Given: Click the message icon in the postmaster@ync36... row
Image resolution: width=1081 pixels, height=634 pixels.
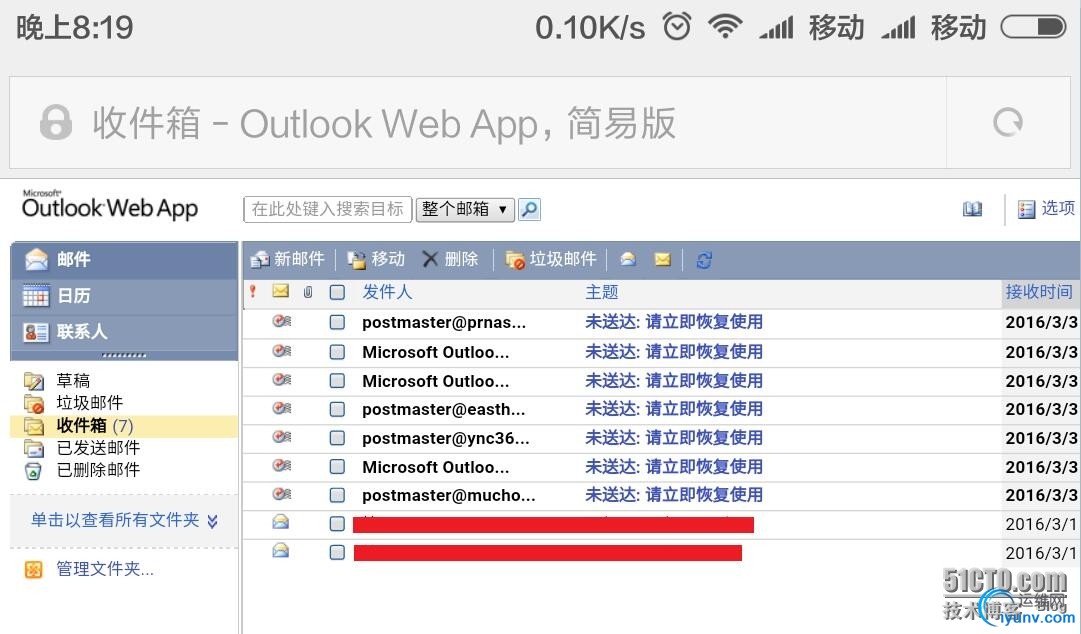Looking at the screenshot, I should tap(281, 437).
